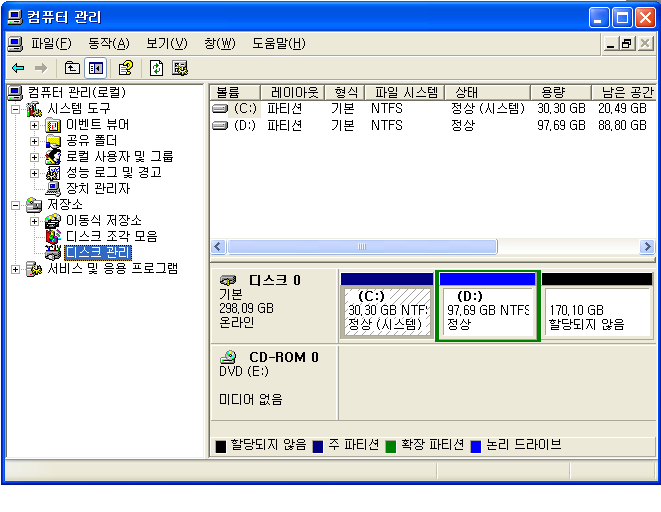The width and height of the screenshot is (661, 512).
Task: Expand the 이벤트 뷰어 tree node
Action: [x=35, y=125]
